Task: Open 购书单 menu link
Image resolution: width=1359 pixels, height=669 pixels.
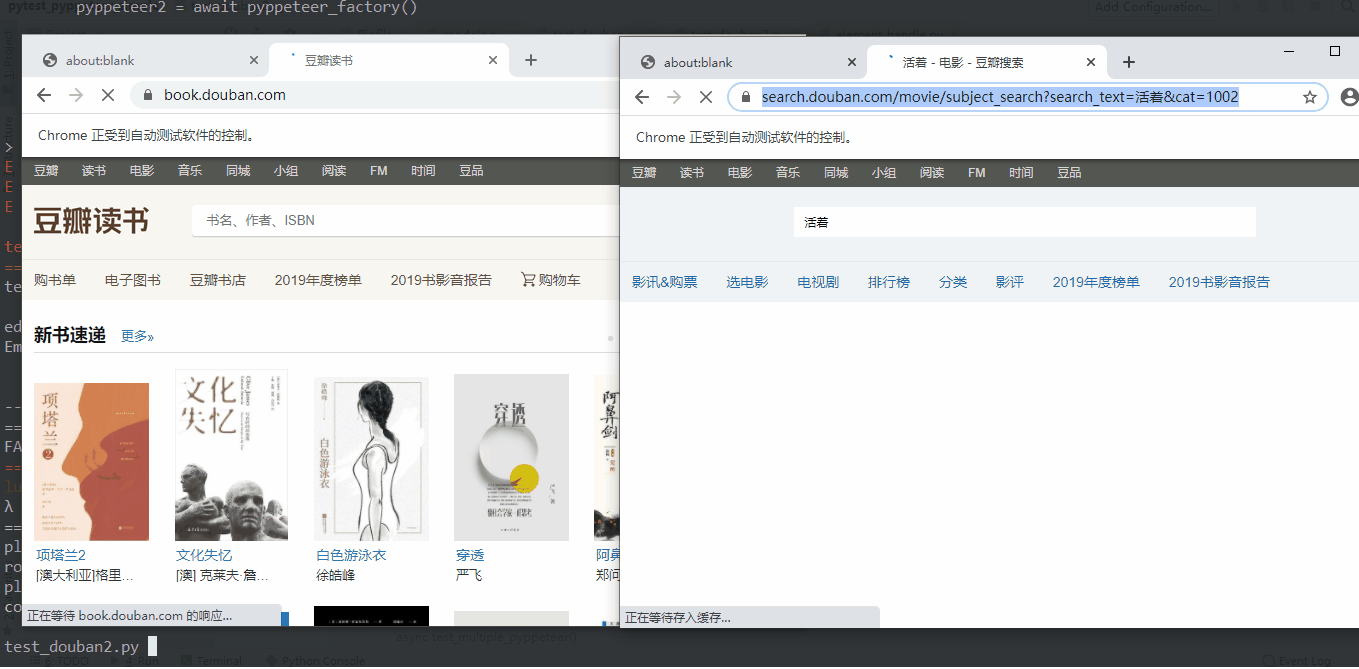Action: pos(55,280)
